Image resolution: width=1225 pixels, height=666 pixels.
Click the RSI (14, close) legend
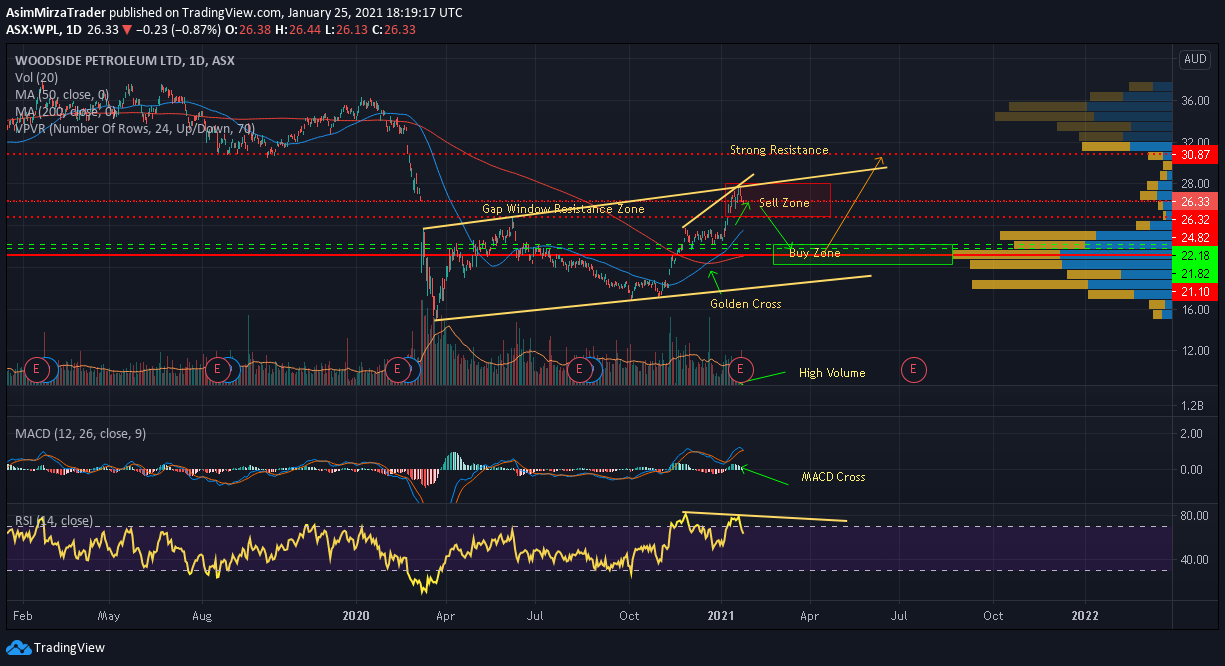pos(54,520)
